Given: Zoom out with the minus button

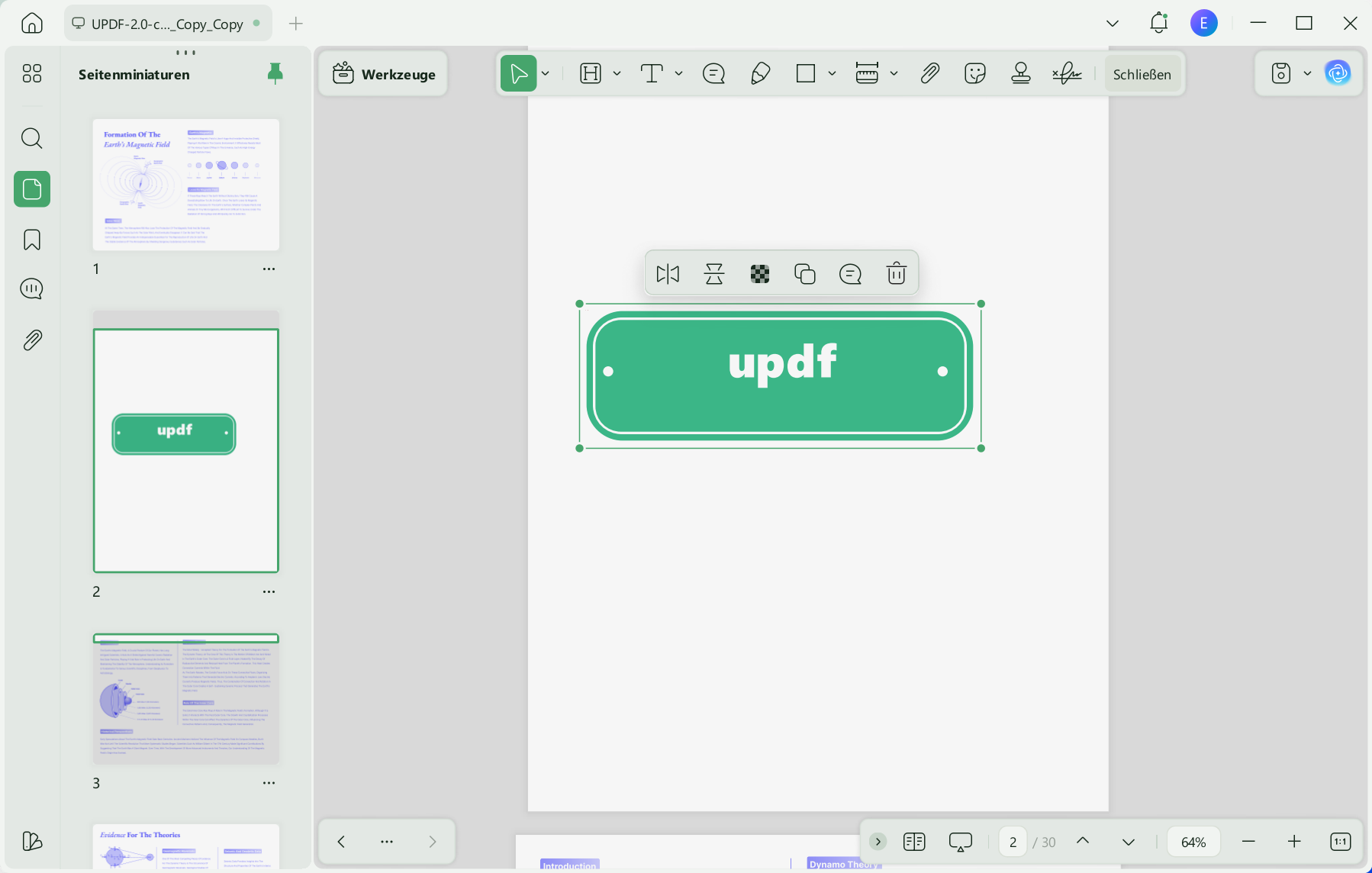Looking at the screenshot, I should [x=1248, y=841].
